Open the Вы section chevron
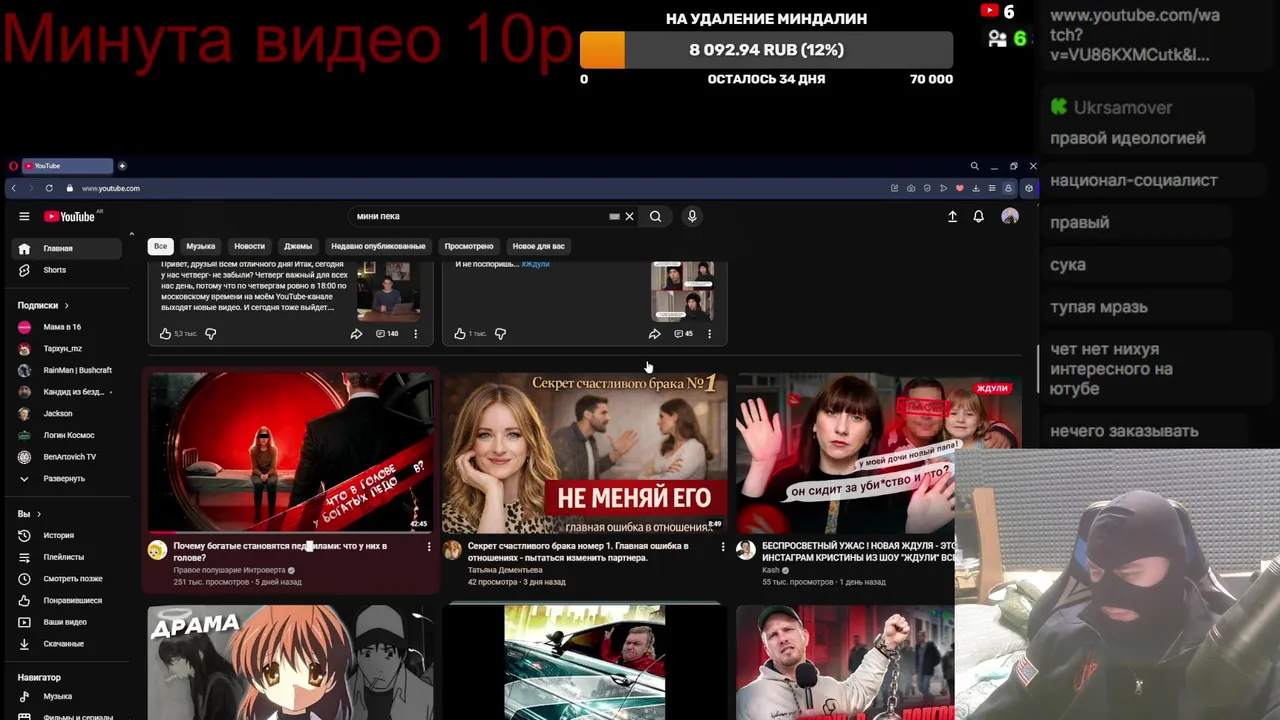 tap(39, 514)
